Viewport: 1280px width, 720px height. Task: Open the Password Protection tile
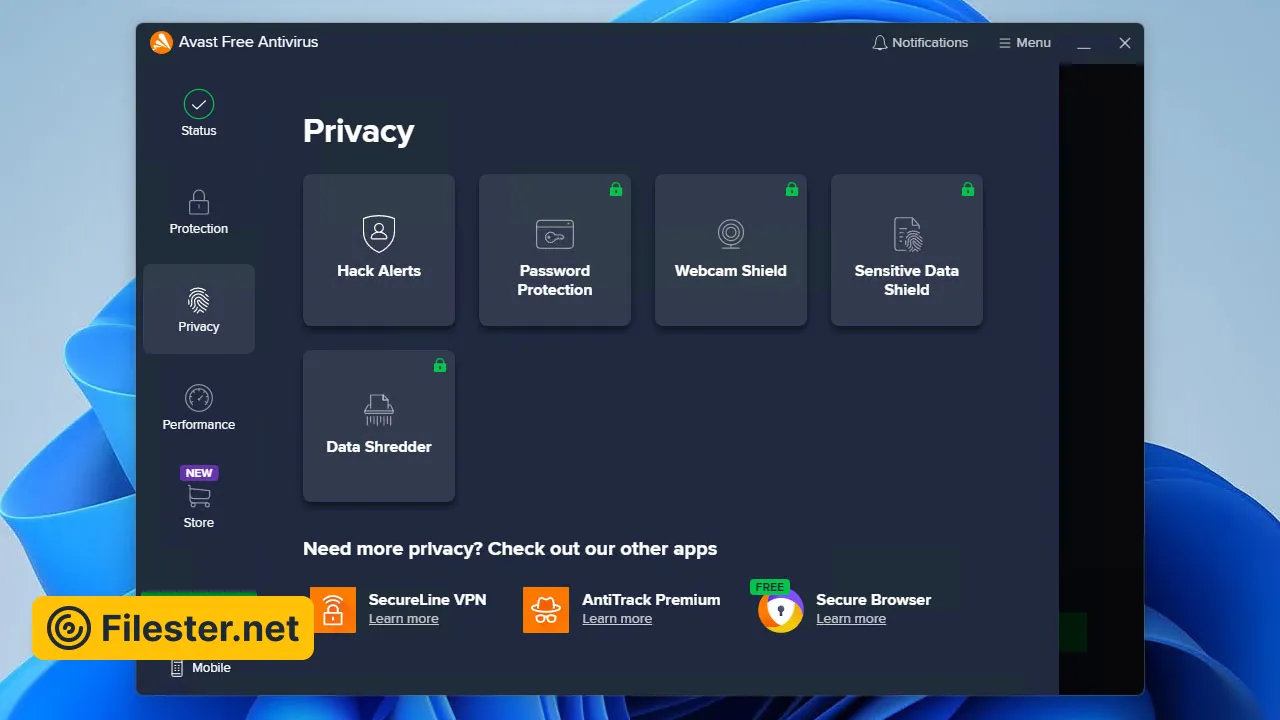click(x=555, y=250)
